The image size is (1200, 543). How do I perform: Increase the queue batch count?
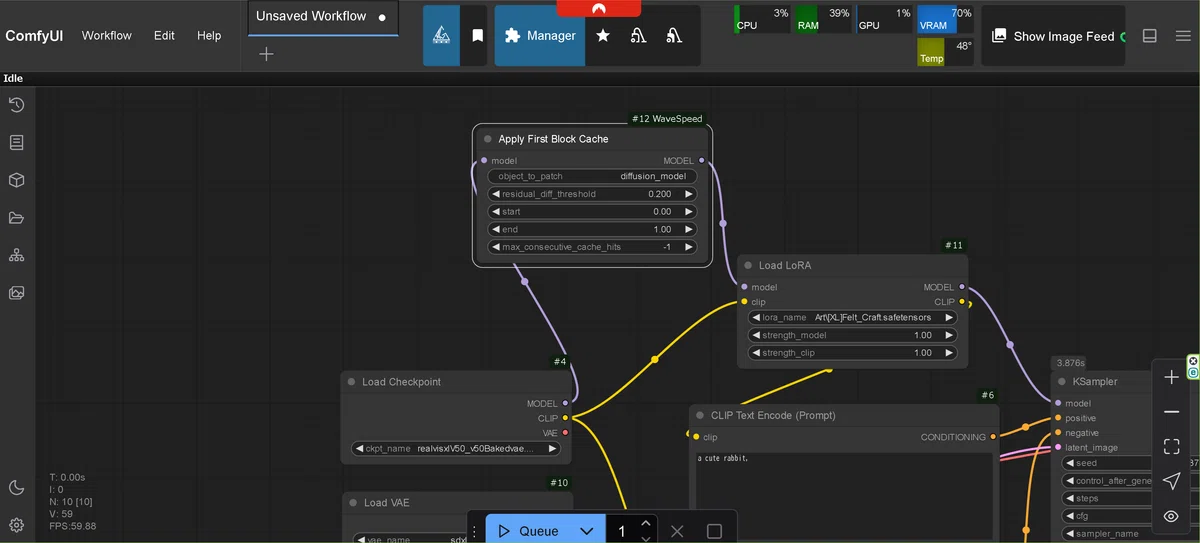(646, 523)
